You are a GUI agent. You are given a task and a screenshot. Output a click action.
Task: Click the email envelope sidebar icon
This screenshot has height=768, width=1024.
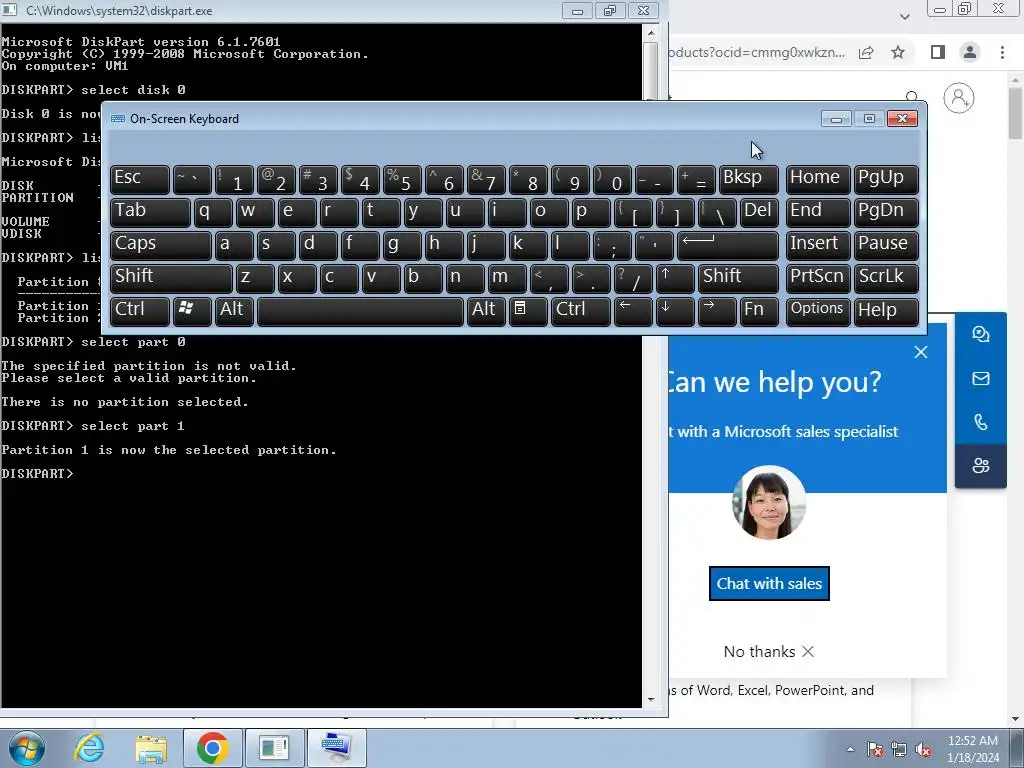[x=980, y=378]
